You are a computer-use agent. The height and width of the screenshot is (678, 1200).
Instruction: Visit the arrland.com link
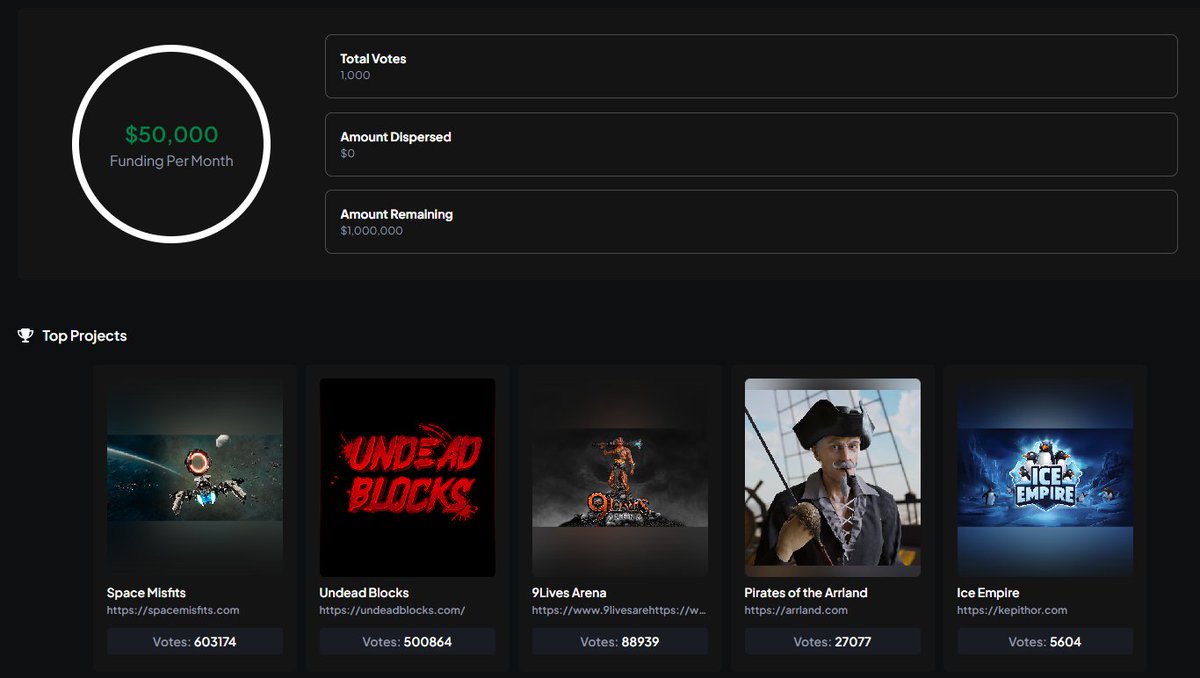[796, 610]
